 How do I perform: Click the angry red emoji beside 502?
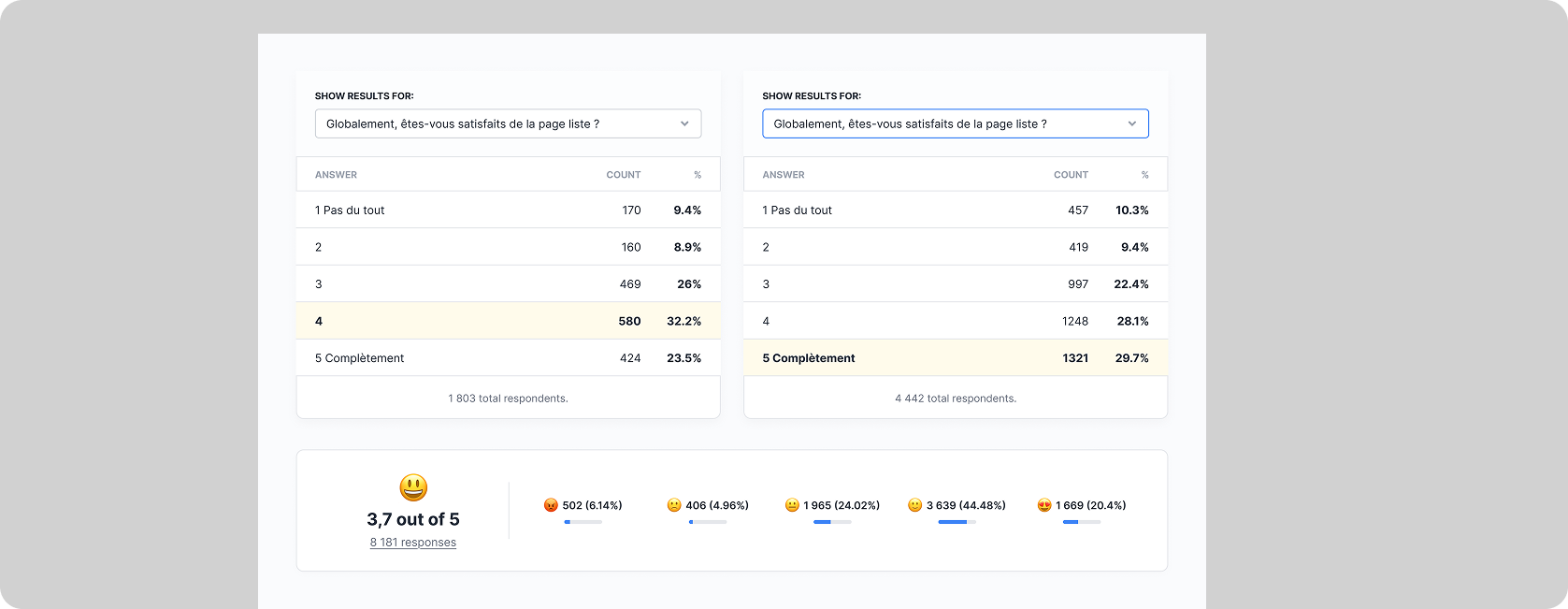[x=551, y=505]
